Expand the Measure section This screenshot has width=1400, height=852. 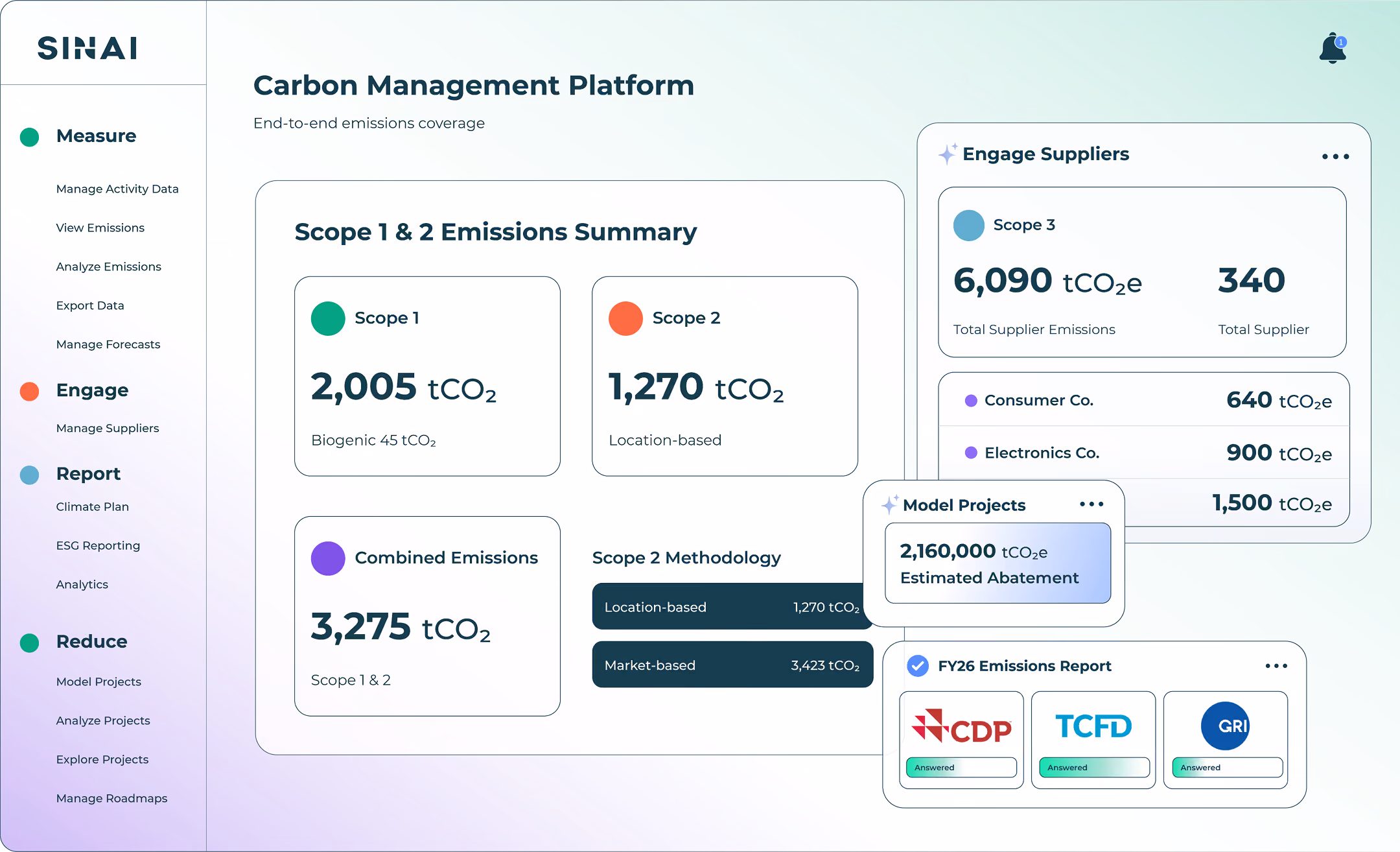coord(96,136)
